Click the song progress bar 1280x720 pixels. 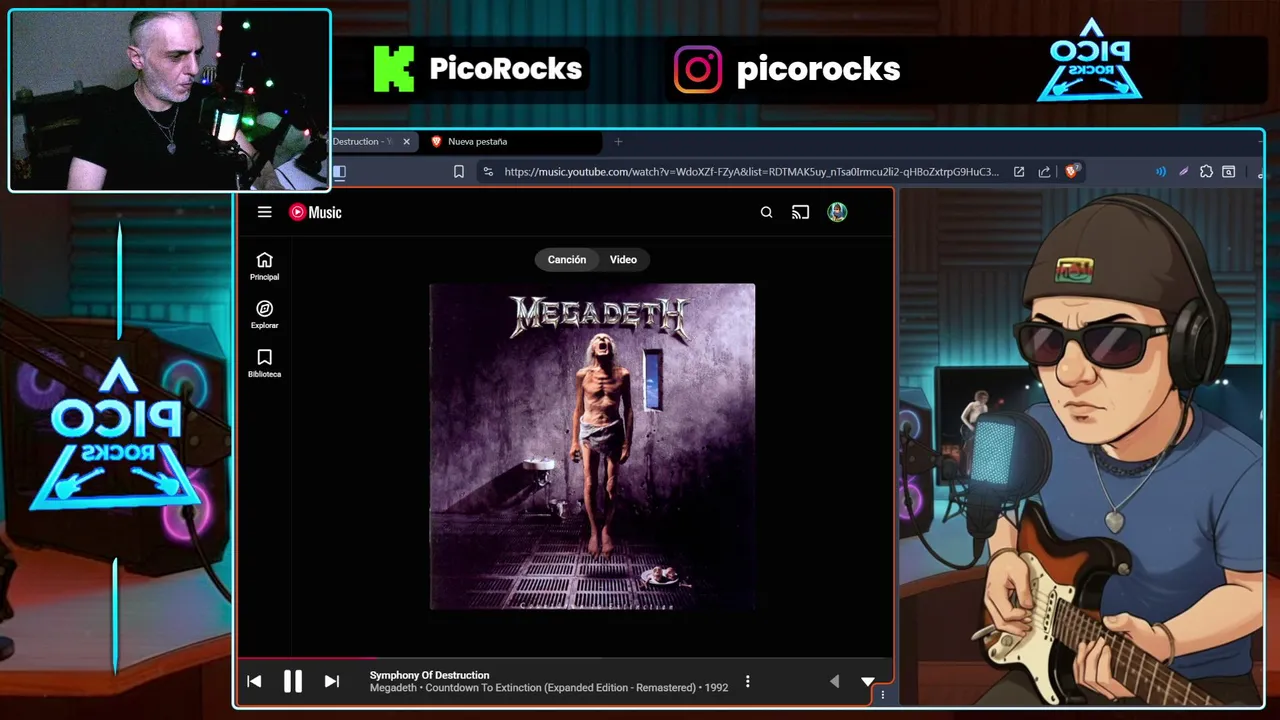(565, 658)
